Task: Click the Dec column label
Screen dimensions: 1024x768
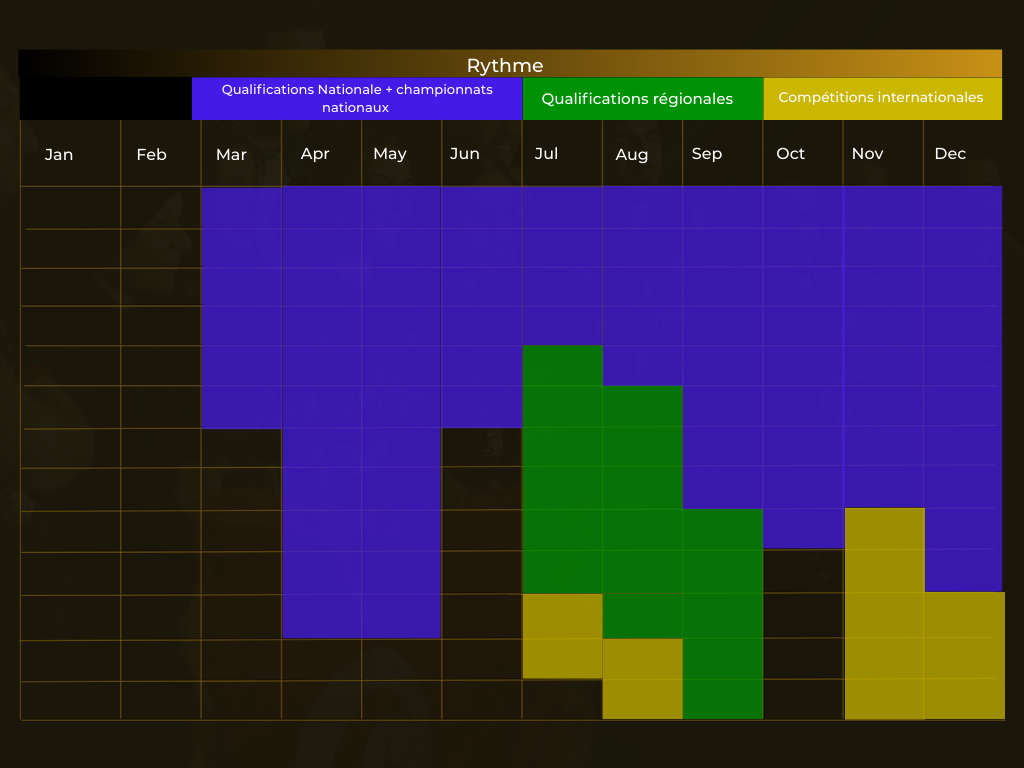Action: (x=950, y=154)
